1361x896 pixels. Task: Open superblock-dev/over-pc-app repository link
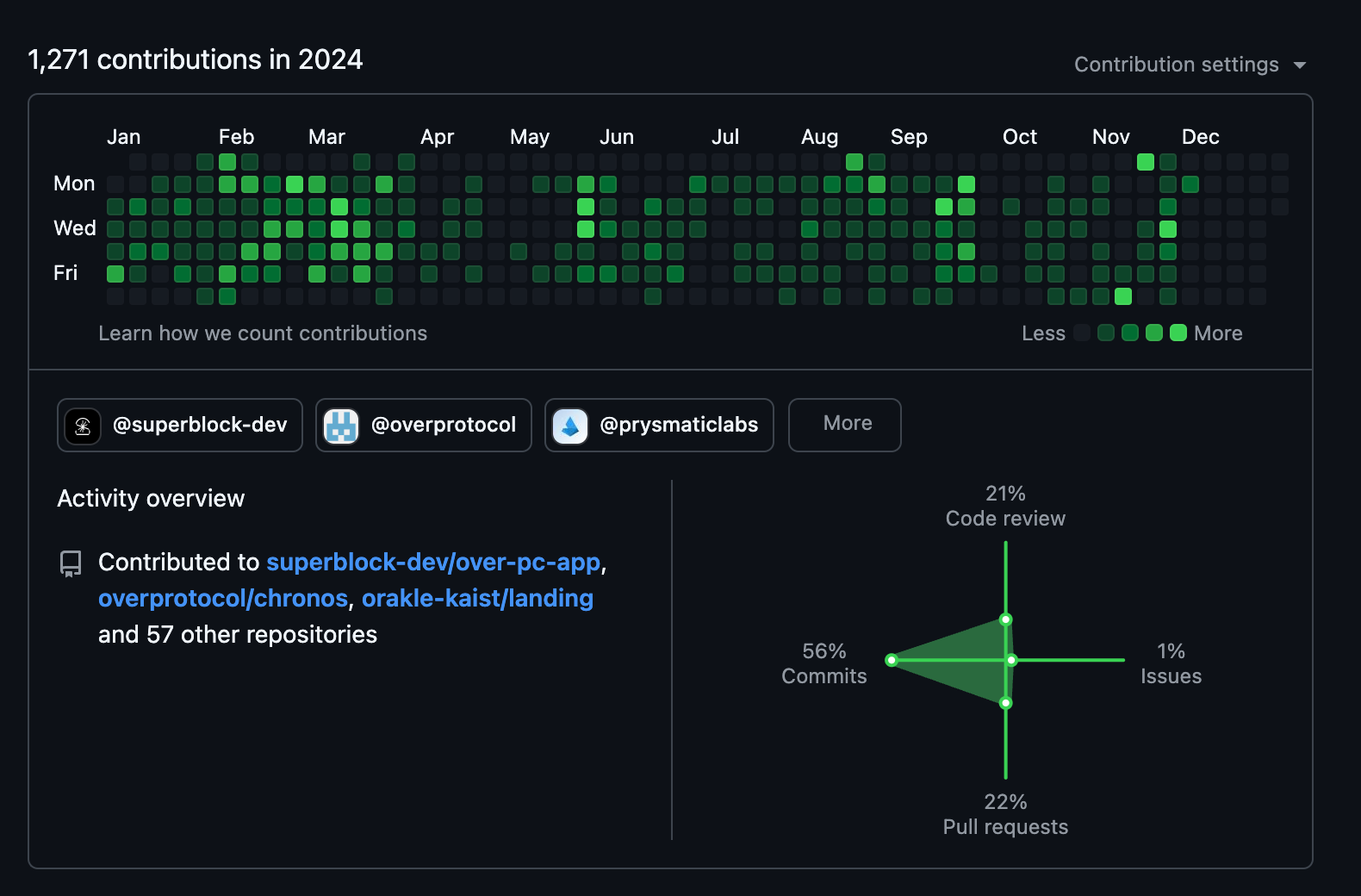(x=433, y=562)
